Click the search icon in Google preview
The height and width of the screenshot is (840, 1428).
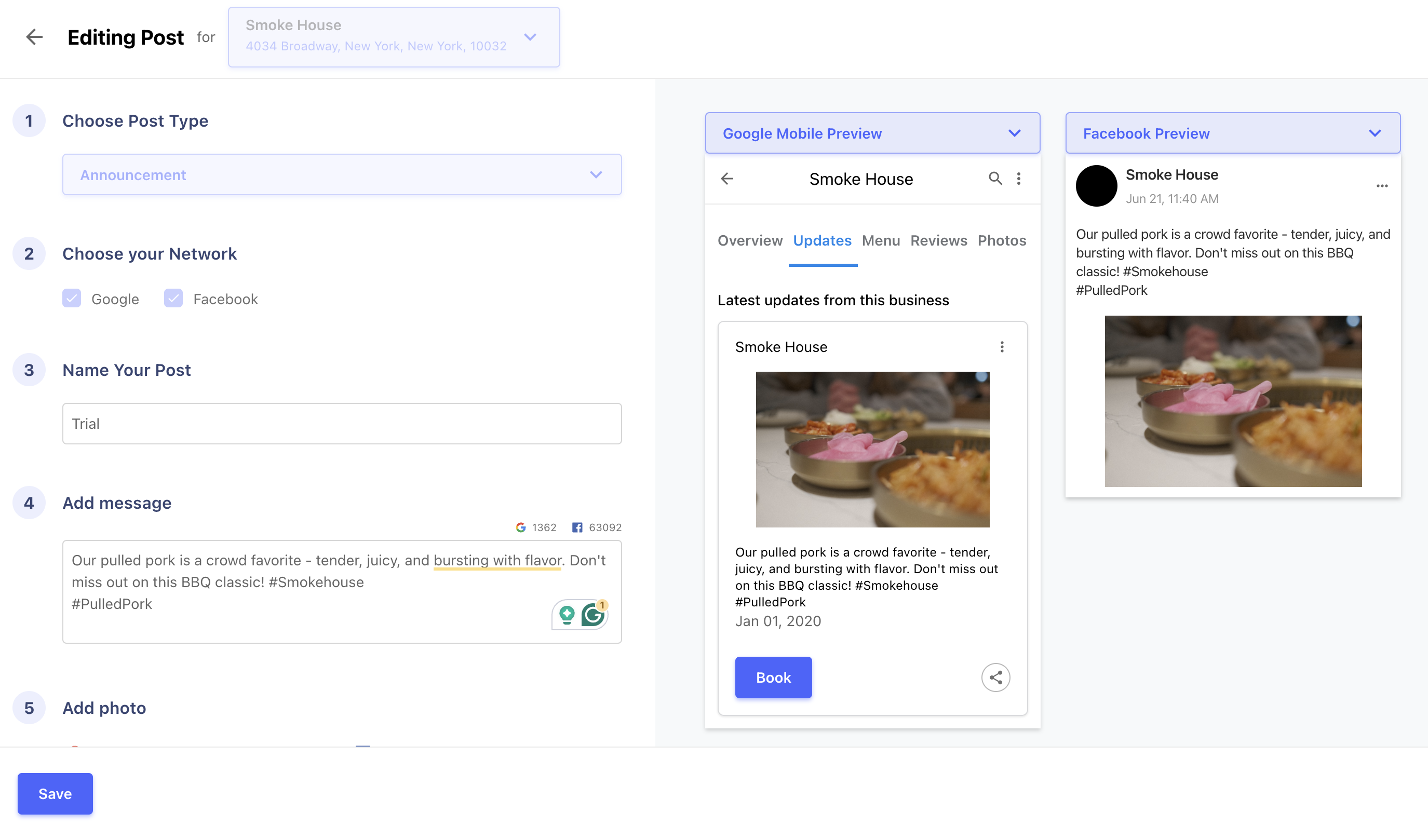coord(995,179)
